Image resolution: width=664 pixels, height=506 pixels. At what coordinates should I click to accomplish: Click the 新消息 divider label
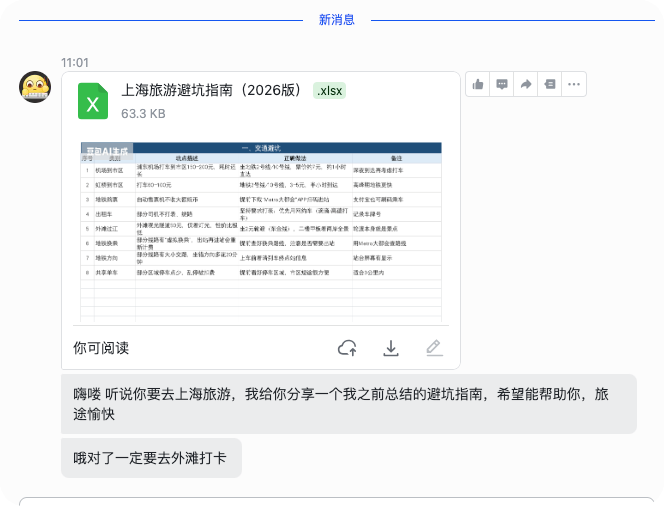337,19
